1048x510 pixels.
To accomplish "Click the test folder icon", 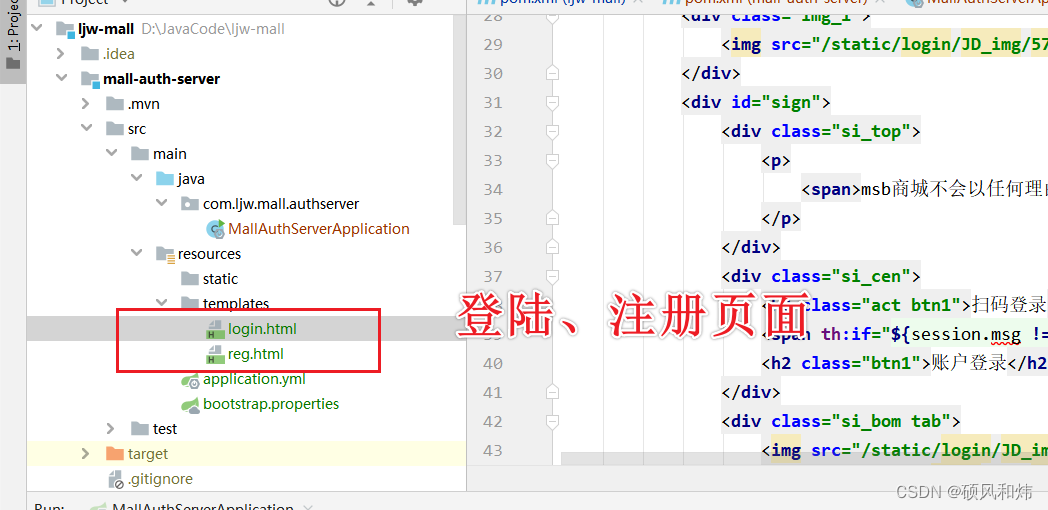I will click(x=140, y=428).
